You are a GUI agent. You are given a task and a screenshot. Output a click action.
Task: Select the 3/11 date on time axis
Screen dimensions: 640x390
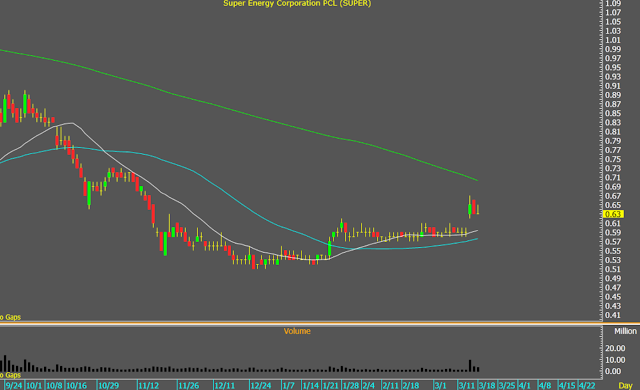467,386
